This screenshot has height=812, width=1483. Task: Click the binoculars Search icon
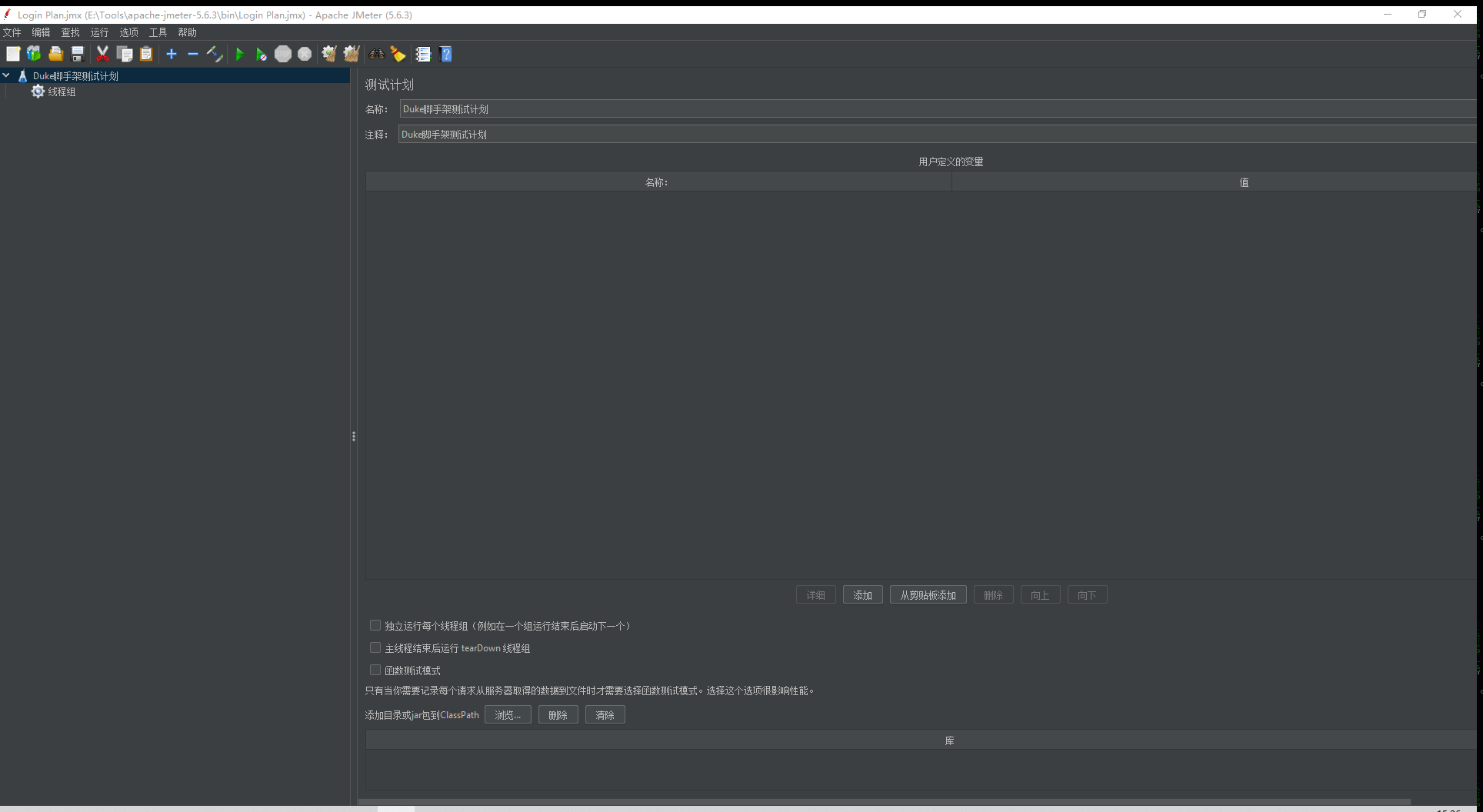tap(376, 54)
